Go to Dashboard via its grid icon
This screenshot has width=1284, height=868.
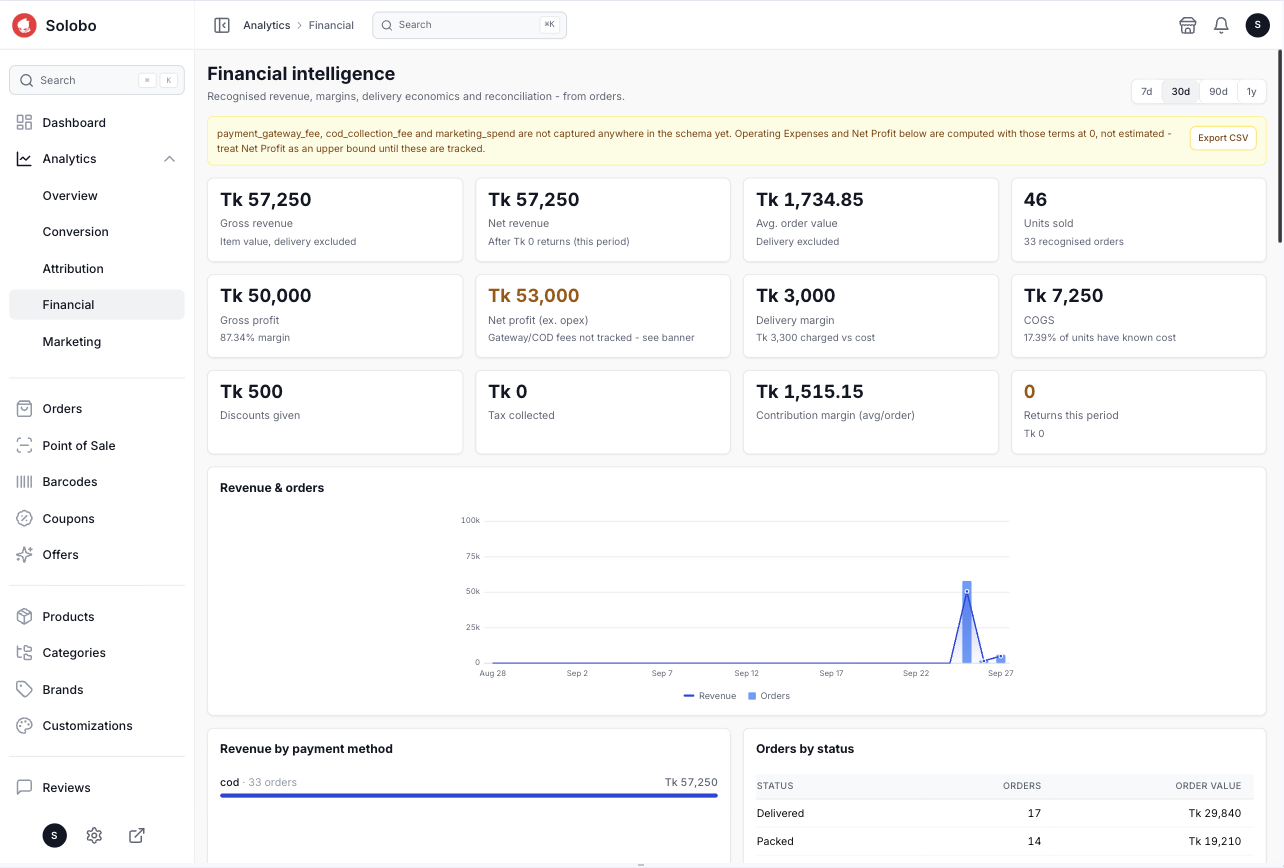pos(25,123)
